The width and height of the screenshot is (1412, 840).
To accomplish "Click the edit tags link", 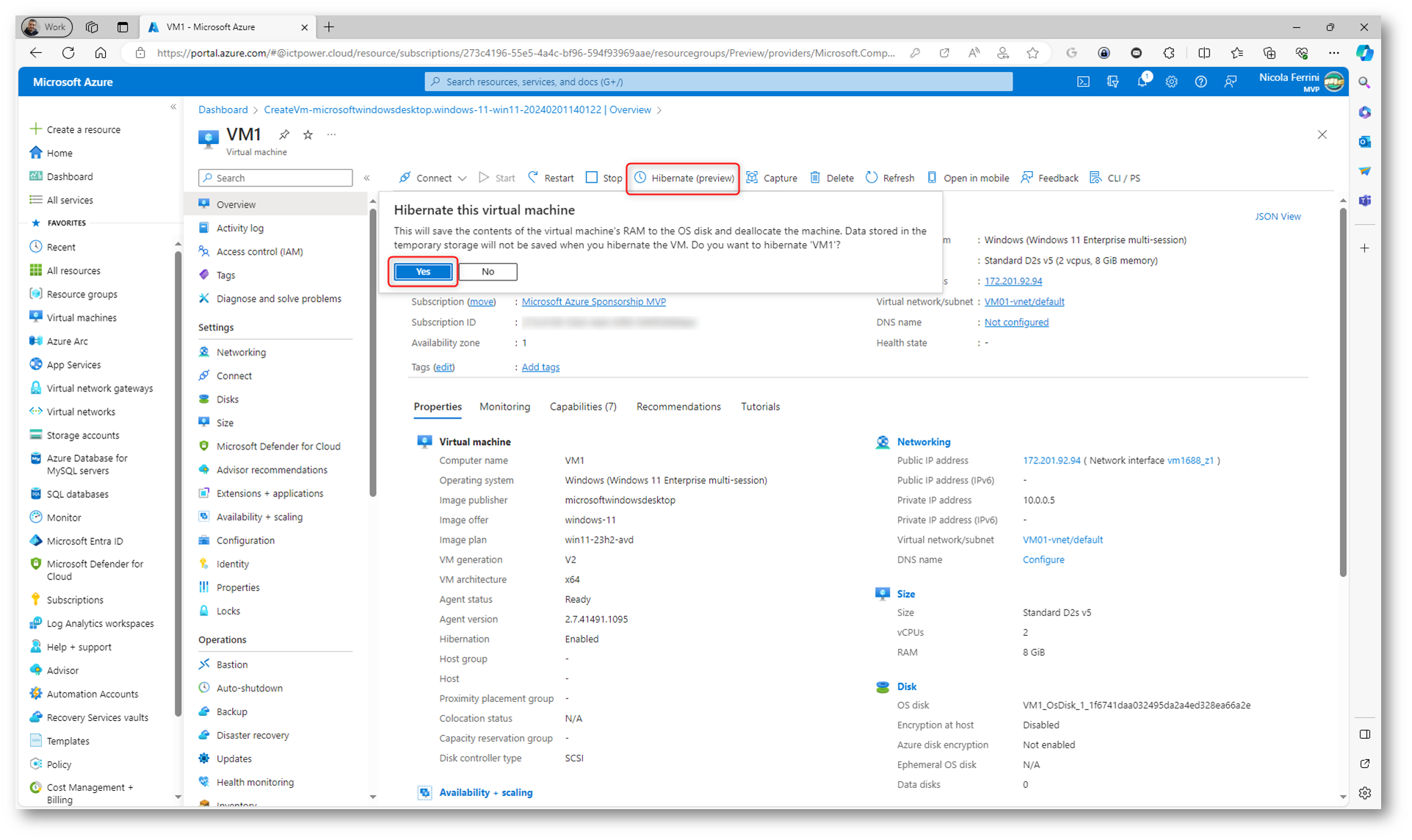I will tap(443, 367).
